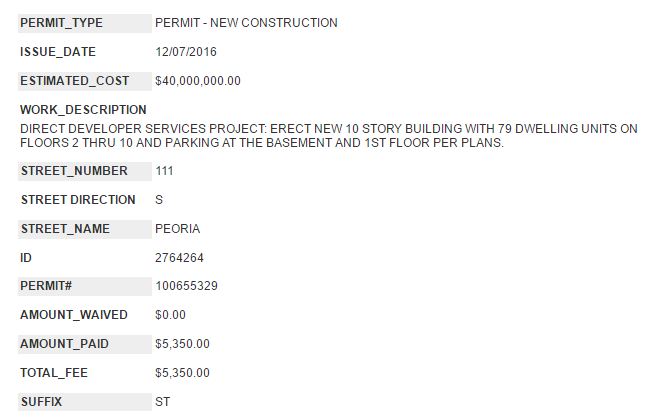The width and height of the screenshot is (654, 417).
Task: Click the $40,000,000.00 estimated cost value
Action: coord(198,81)
